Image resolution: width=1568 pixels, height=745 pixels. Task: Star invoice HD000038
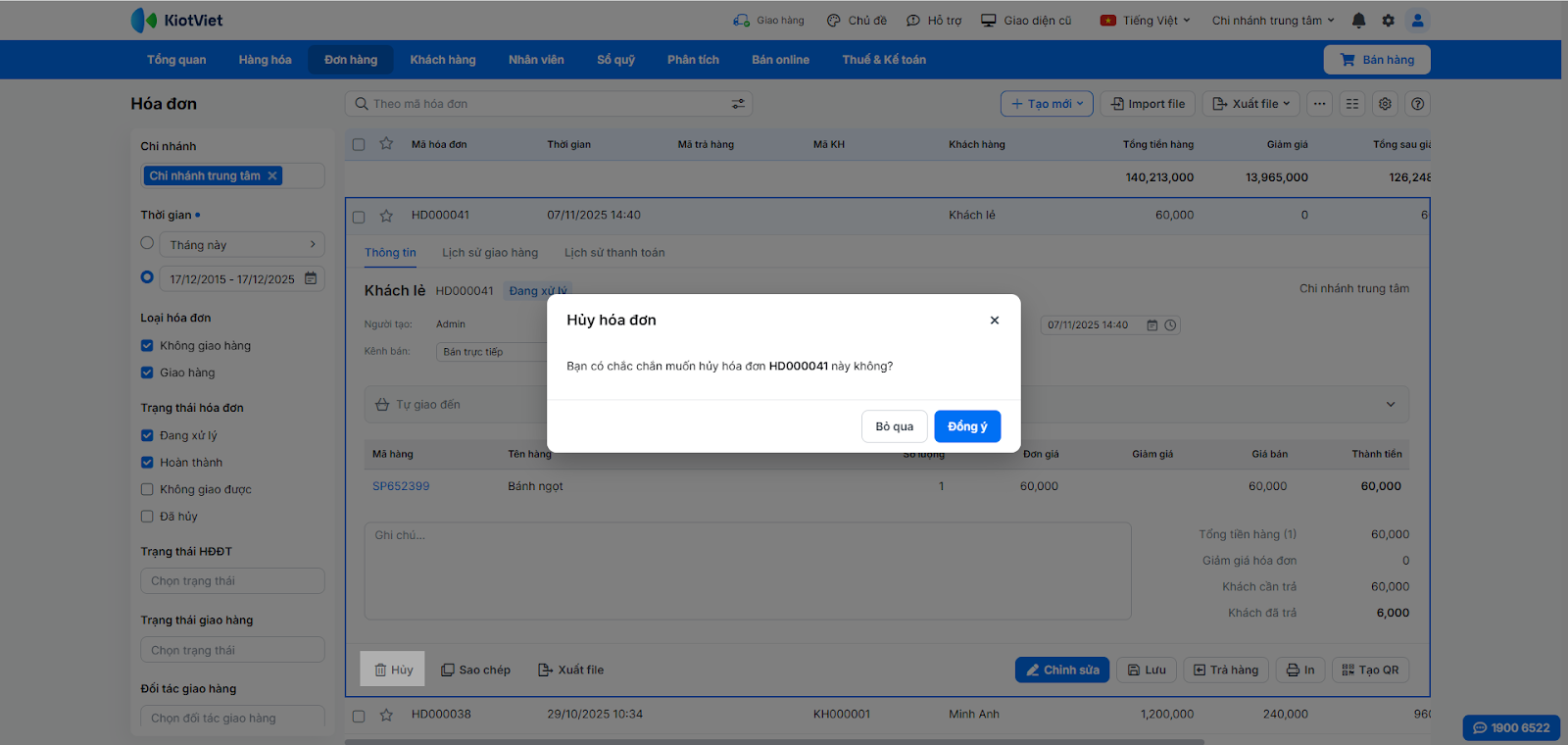click(x=386, y=715)
